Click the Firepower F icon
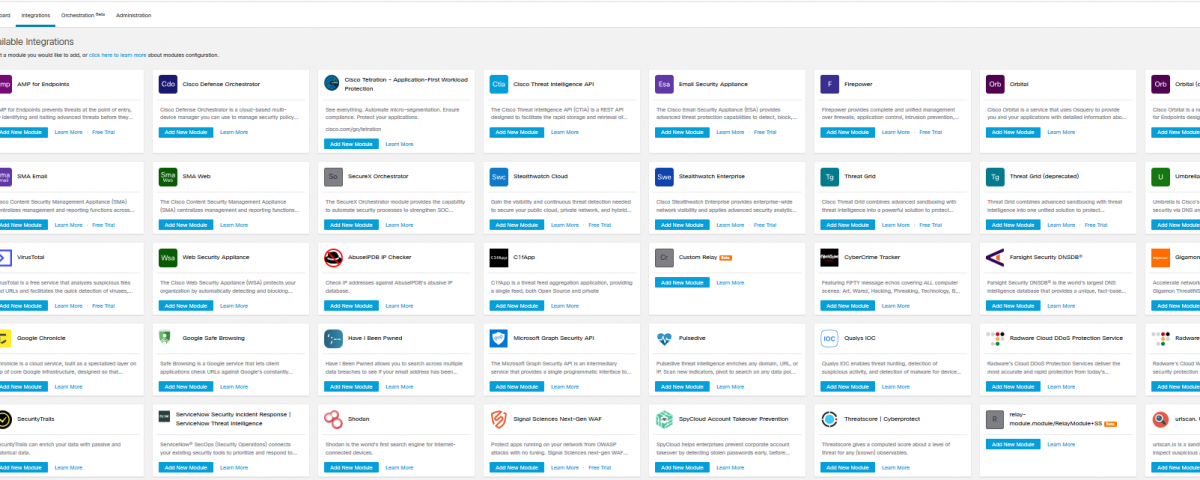This screenshot has height=480, width=1200. 829,84
